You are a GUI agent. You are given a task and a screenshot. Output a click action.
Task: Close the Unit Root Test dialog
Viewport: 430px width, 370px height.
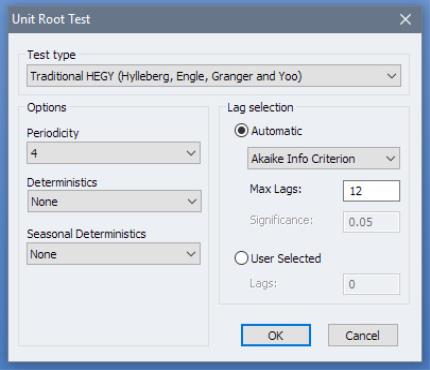coord(405,19)
